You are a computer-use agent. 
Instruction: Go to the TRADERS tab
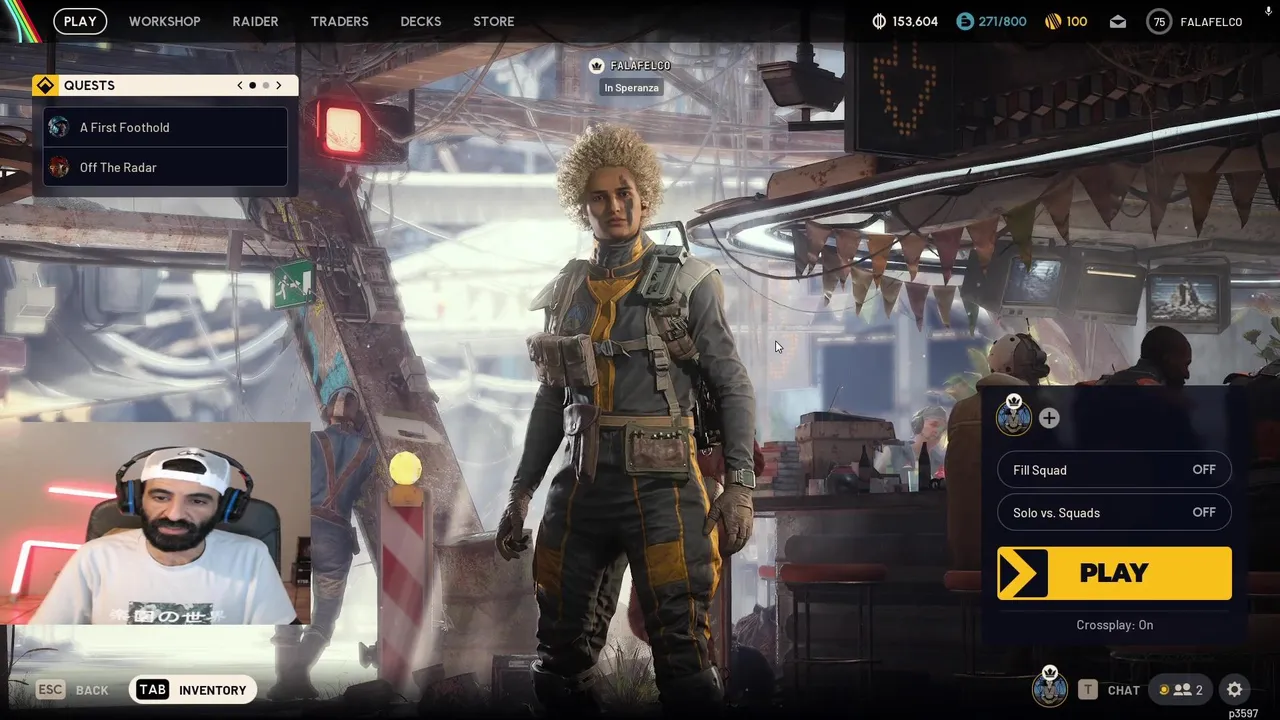339,21
